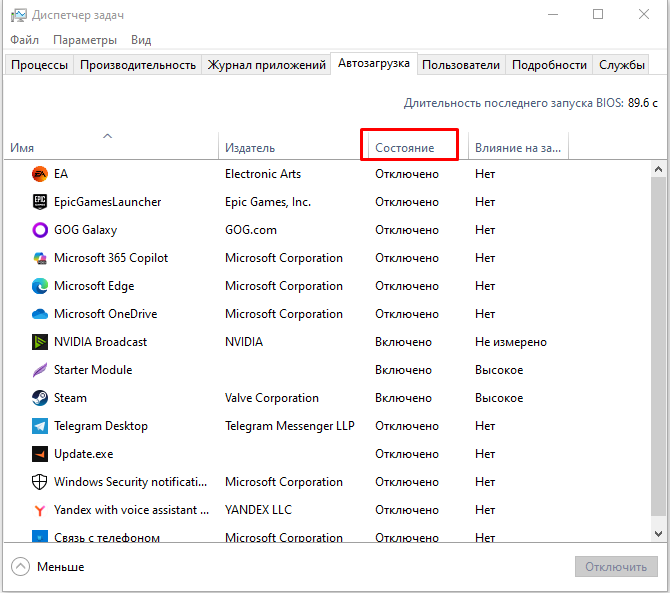Select the Starter Module feather icon
This screenshot has height=593, width=670.
tap(40, 370)
